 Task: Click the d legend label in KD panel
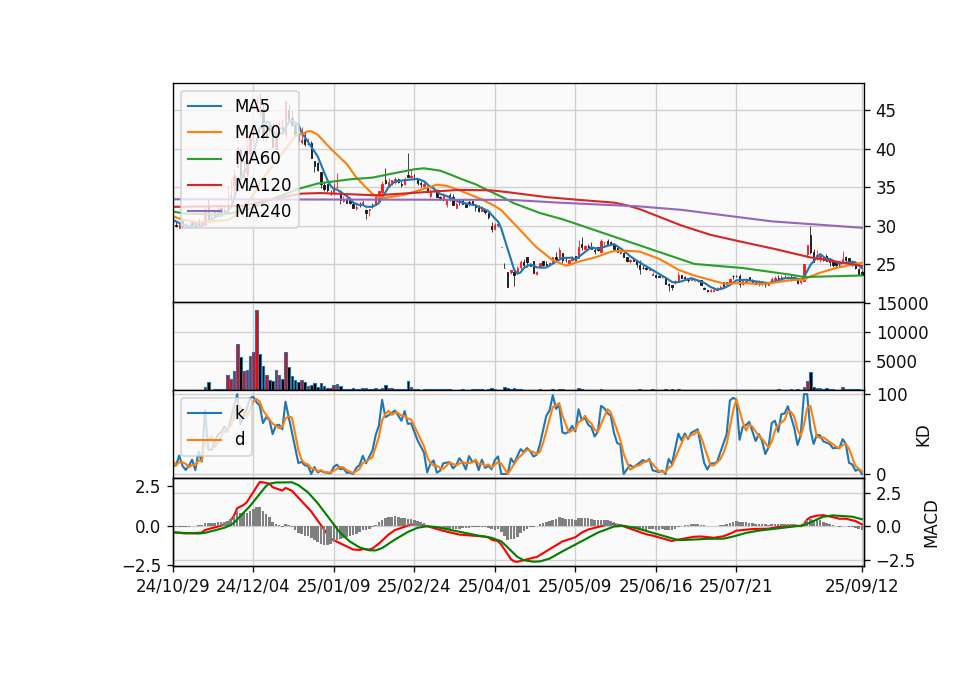(240, 440)
